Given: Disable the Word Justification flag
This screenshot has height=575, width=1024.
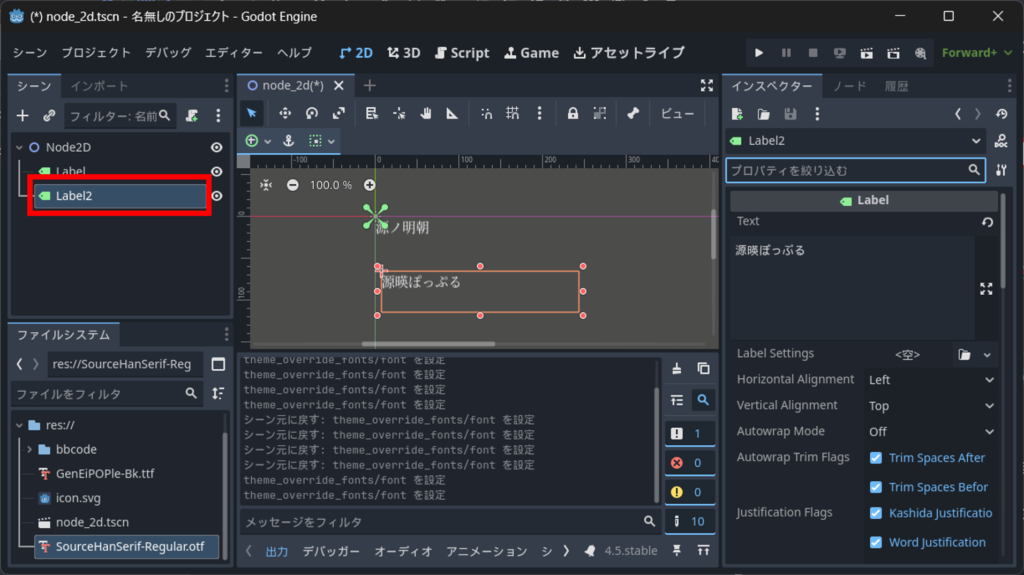Looking at the screenshot, I should point(876,543).
